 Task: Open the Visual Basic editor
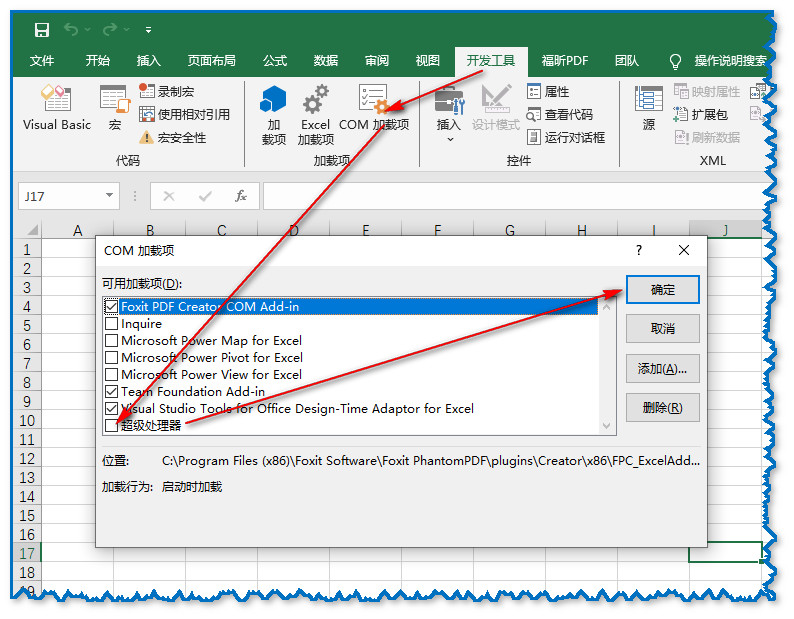[57, 108]
